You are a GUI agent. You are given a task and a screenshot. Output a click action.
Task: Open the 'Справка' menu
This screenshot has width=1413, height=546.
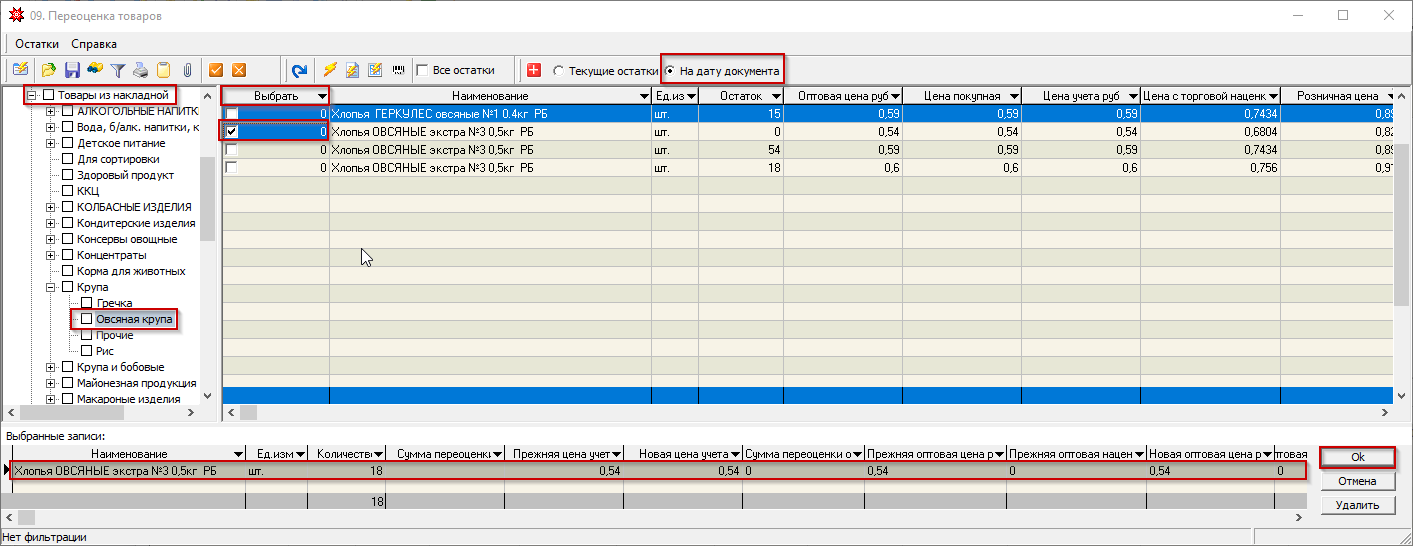coord(94,44)
